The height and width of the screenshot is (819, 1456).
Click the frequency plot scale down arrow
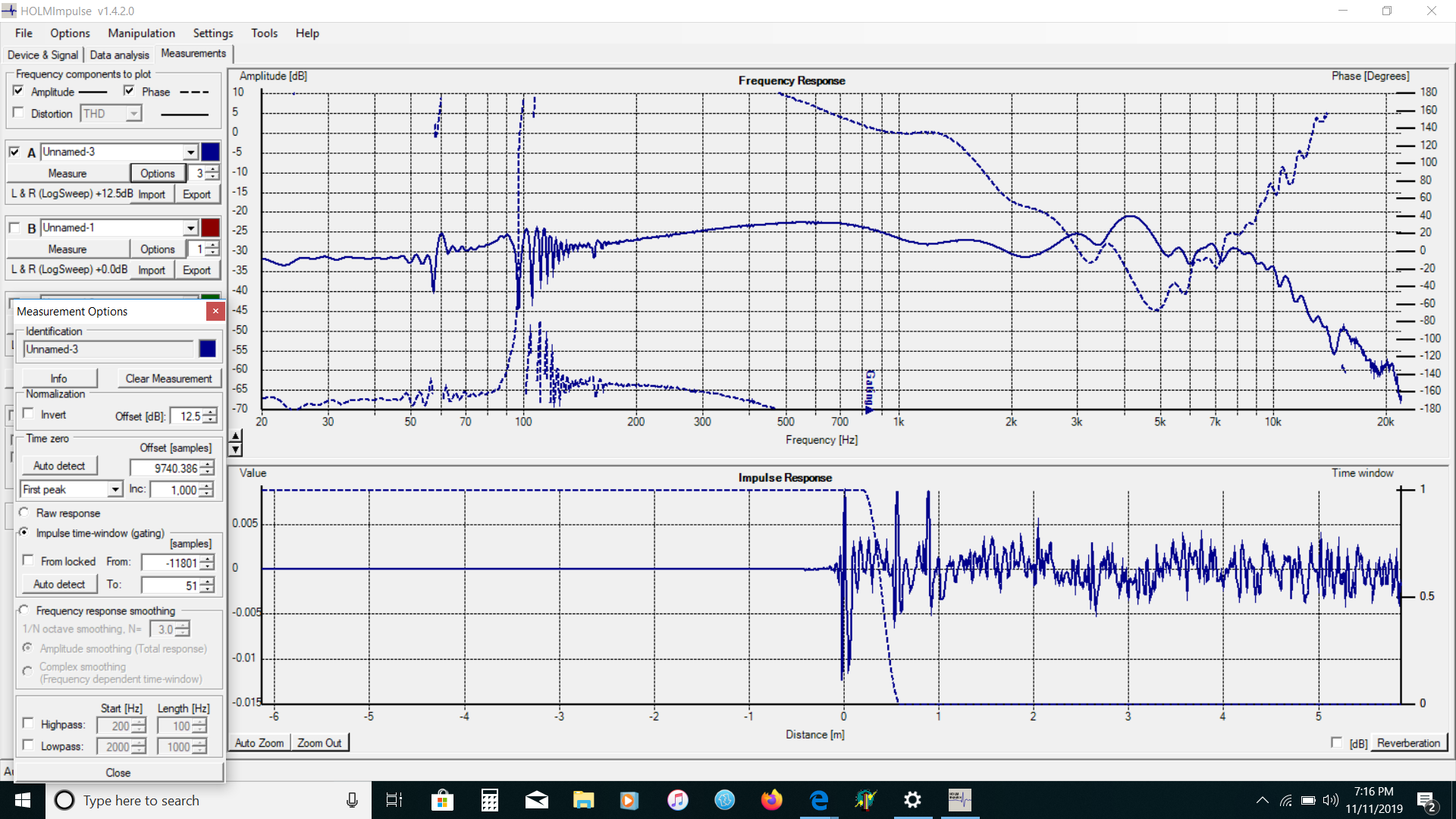point(236,449)
